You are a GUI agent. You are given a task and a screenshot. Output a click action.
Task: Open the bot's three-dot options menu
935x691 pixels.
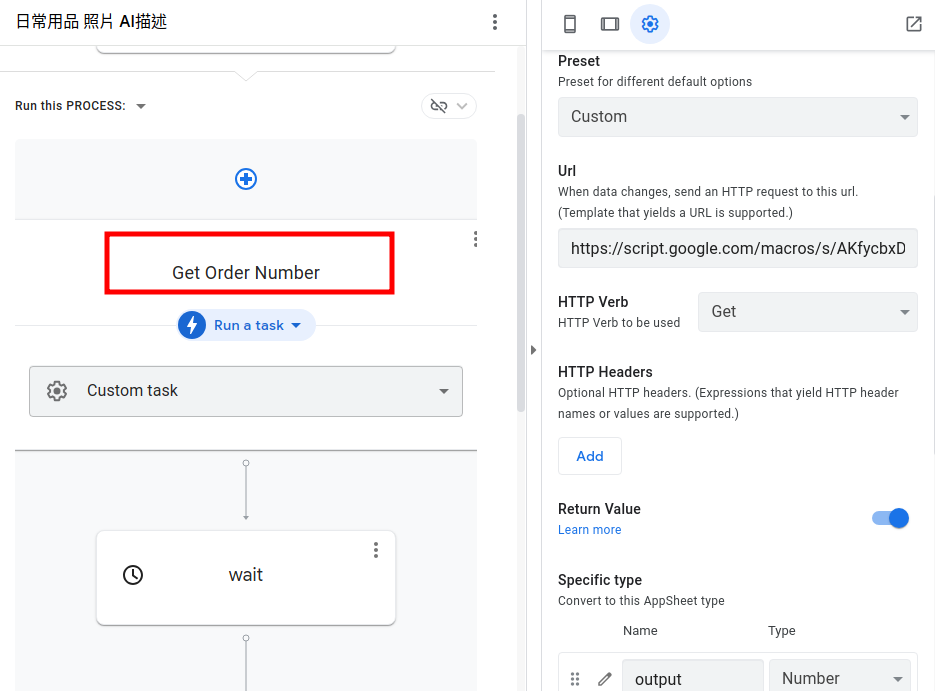tap(494, 22)
